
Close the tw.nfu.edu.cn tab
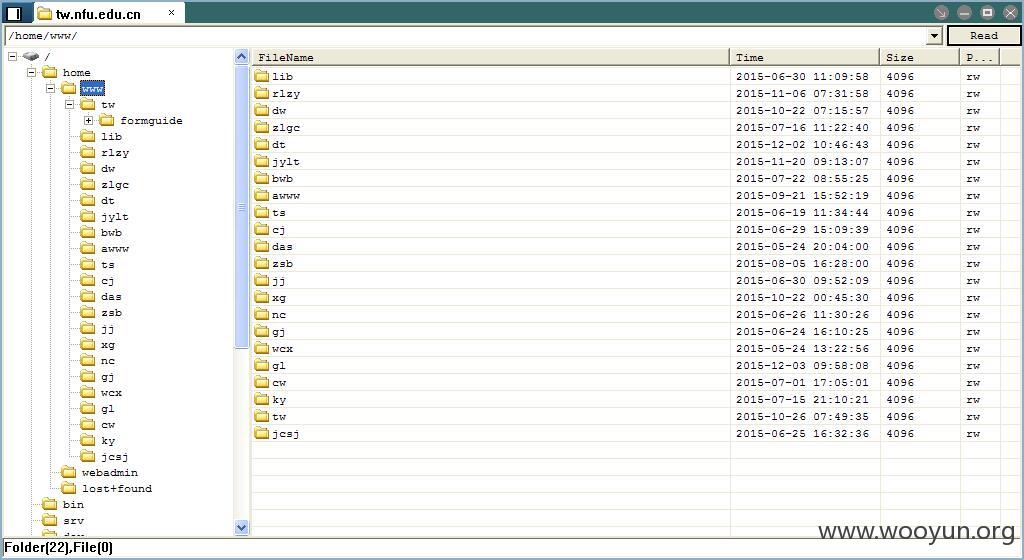coord(171,12)
